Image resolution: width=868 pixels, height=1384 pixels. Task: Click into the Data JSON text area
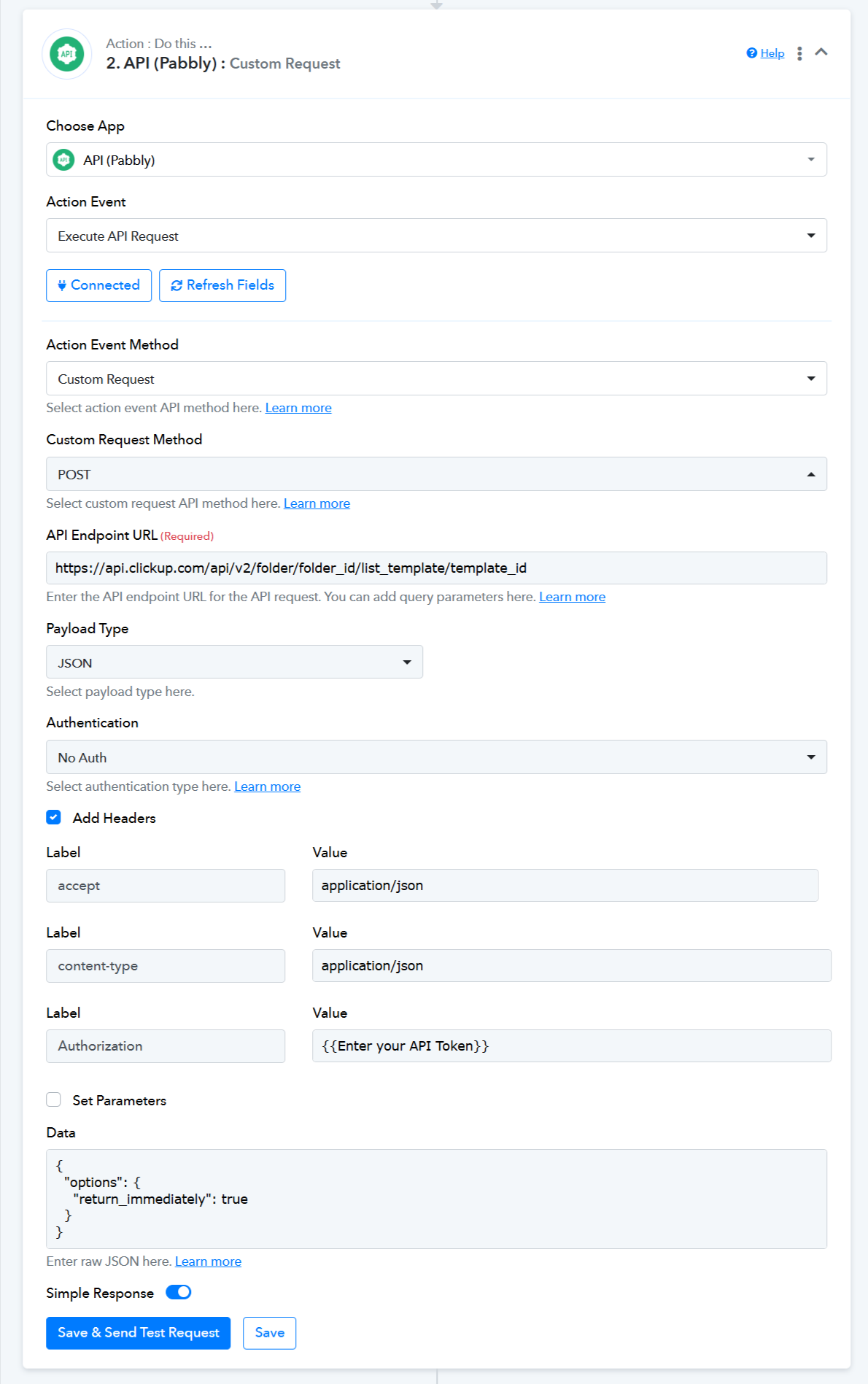[x=436, y=1199]
